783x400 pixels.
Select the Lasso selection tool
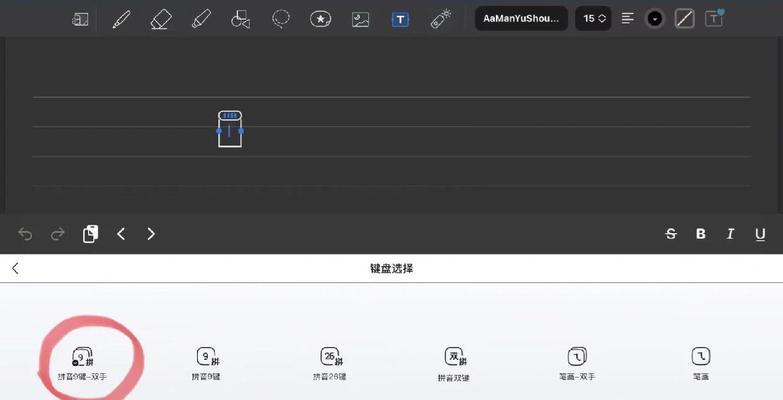tap(281, 19)
